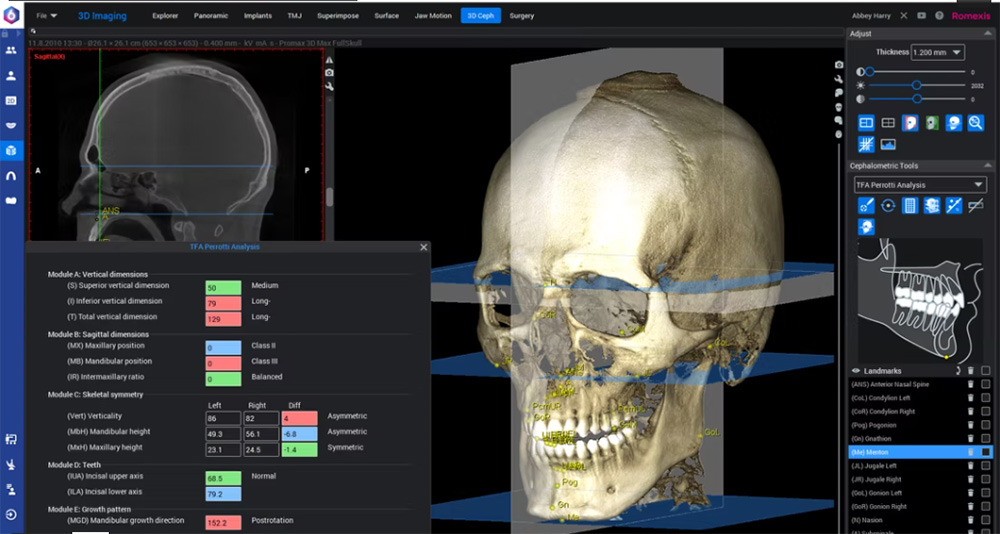The height and width of the screenshot is (534, 1000).
Task: Click the Mandibular height Left value field 49.3
Action: (x=223, y=434)
